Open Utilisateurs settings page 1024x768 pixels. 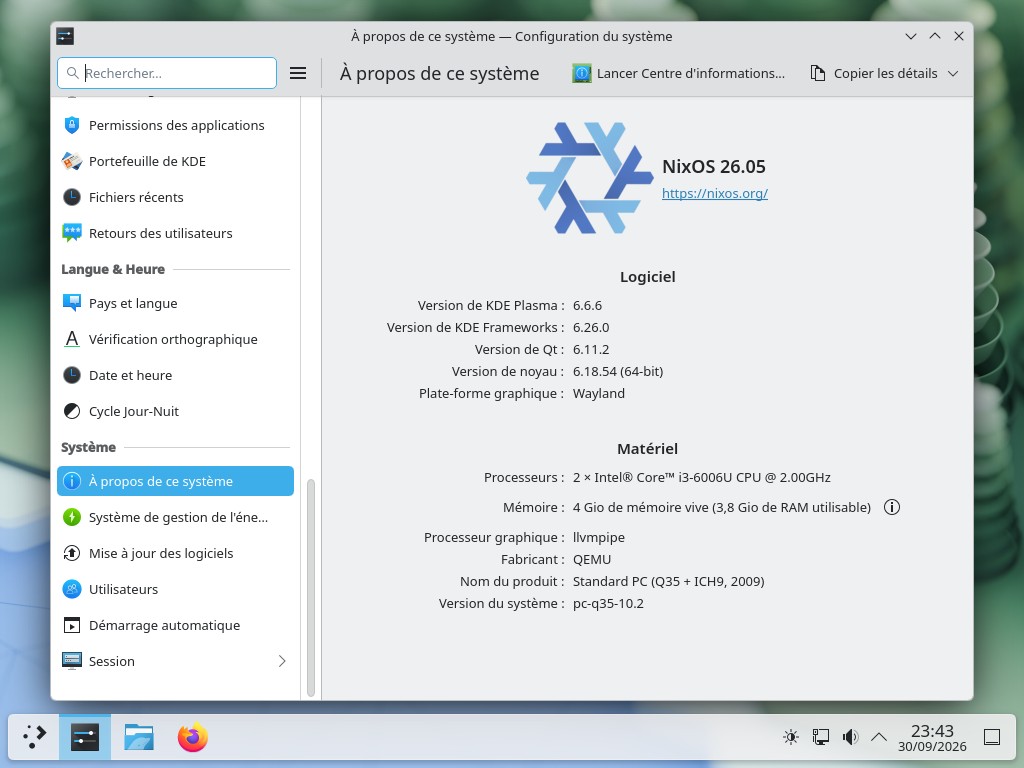click(175, 589)
